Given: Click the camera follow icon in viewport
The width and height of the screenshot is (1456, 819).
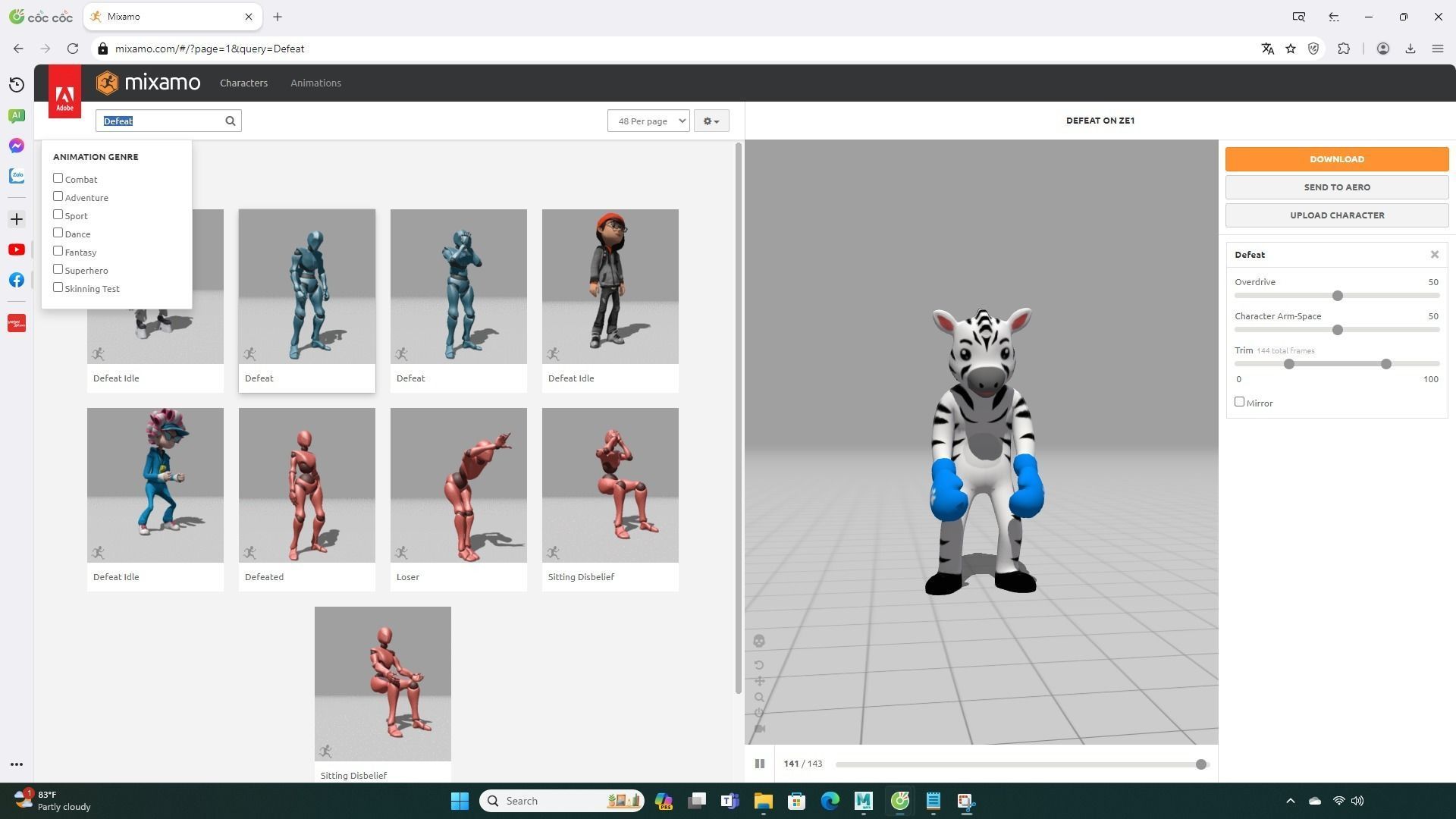Looking at the screenshot, I should pos(759,729).
